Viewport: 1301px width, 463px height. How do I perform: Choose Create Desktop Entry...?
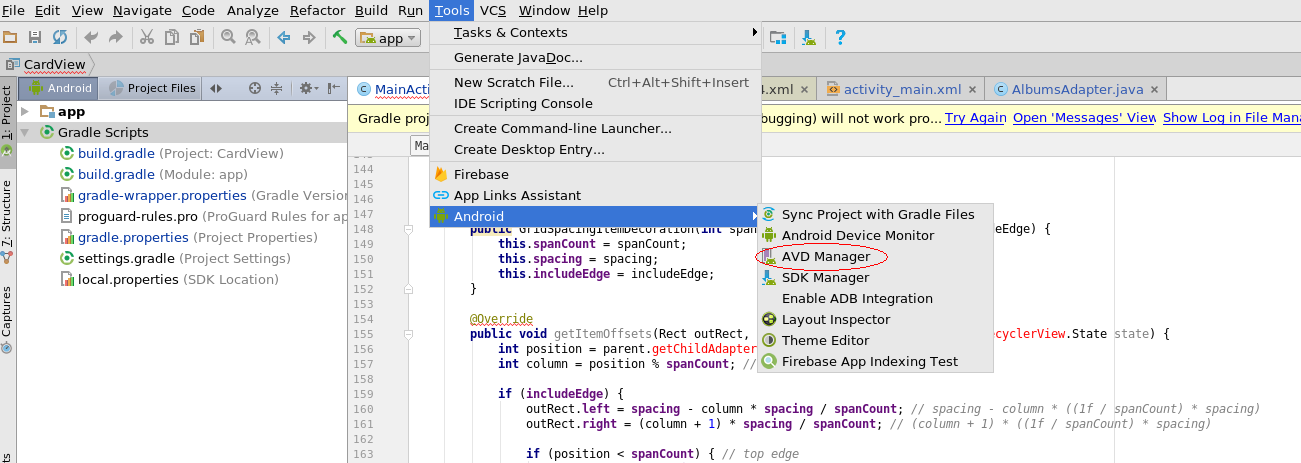[x=596, y=149]
